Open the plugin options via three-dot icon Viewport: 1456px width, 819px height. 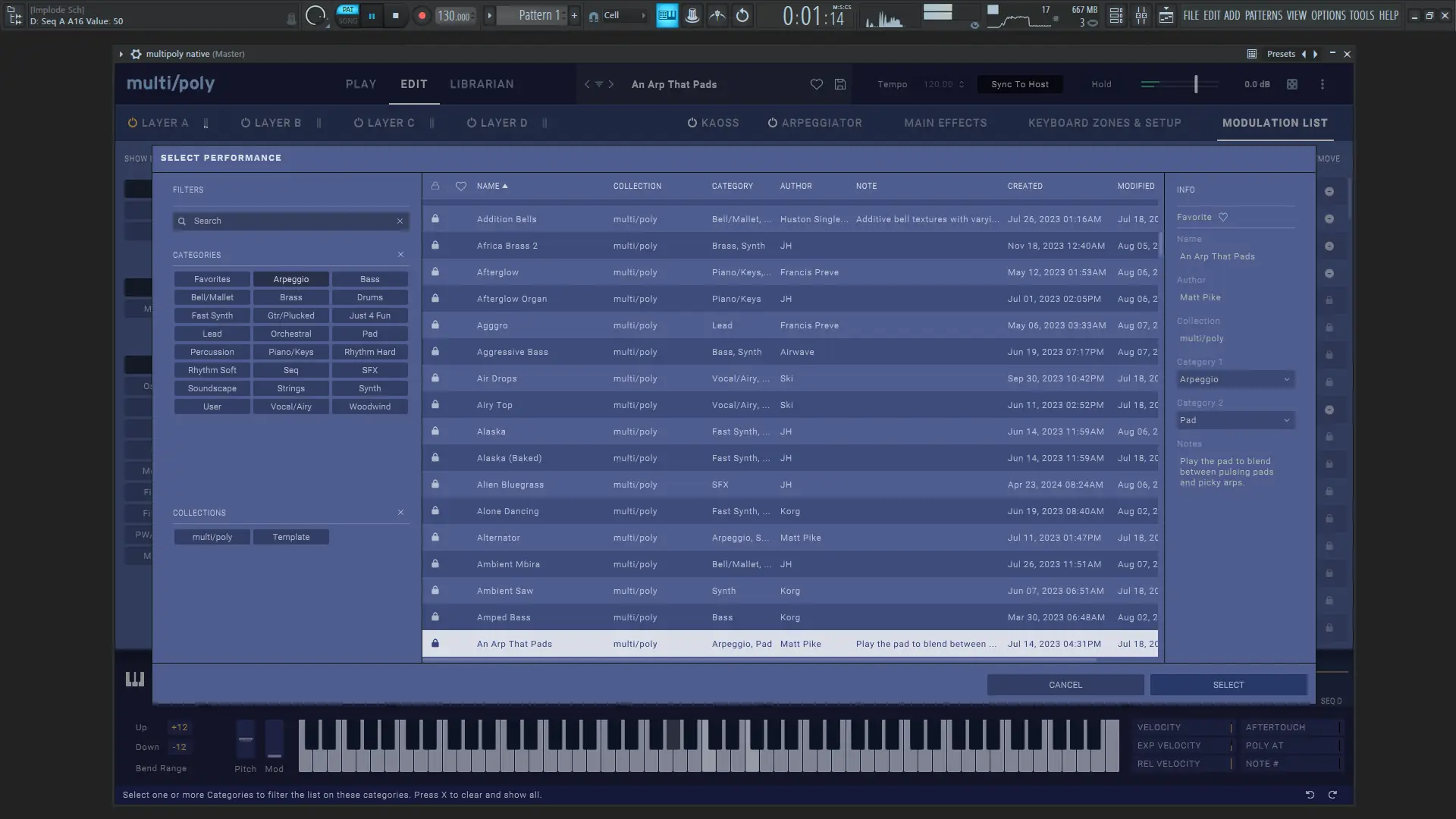tap(1322, 84)
